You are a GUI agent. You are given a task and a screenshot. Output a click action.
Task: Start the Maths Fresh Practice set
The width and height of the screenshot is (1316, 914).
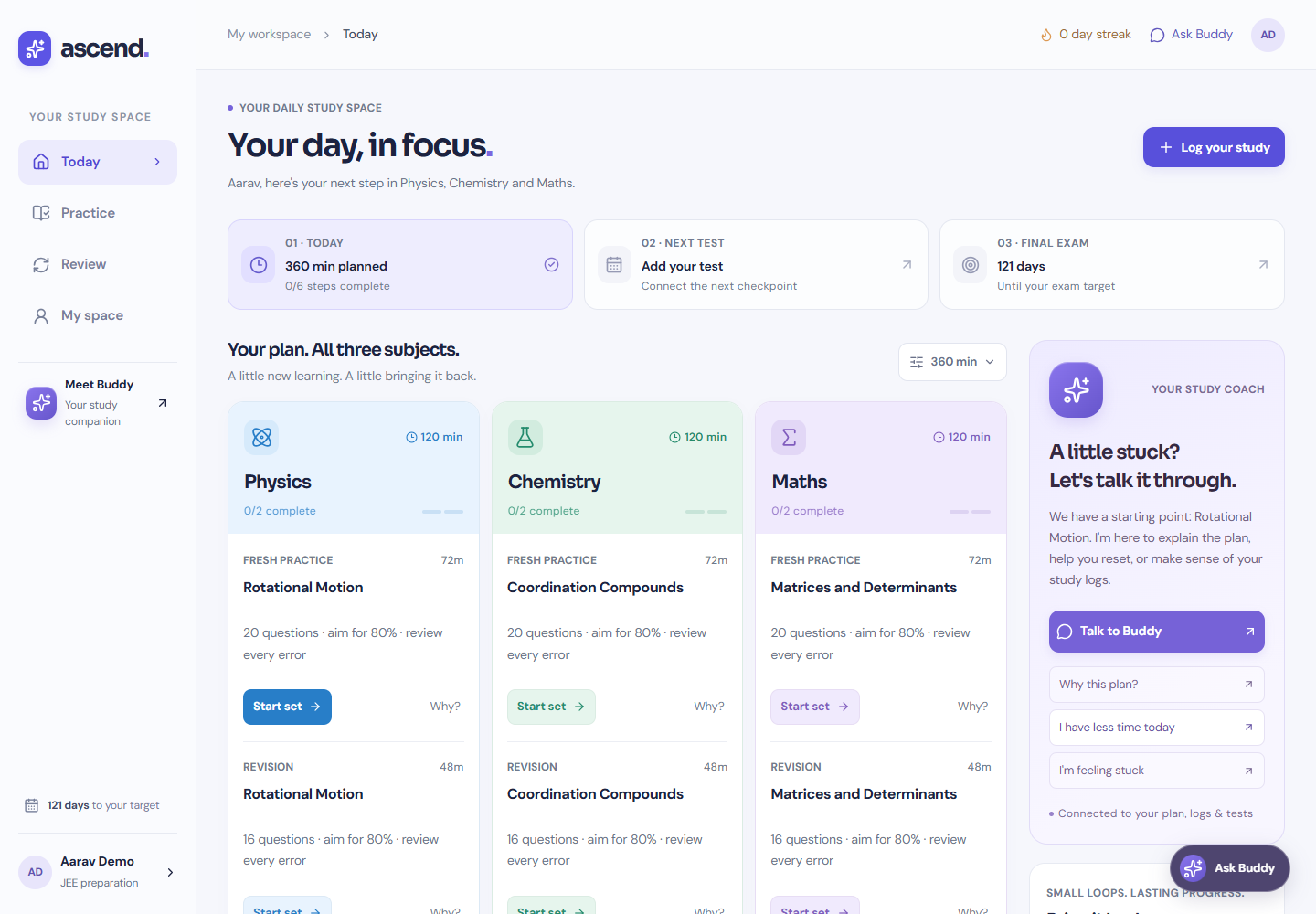pyautogui.click(x=815, y=707)
